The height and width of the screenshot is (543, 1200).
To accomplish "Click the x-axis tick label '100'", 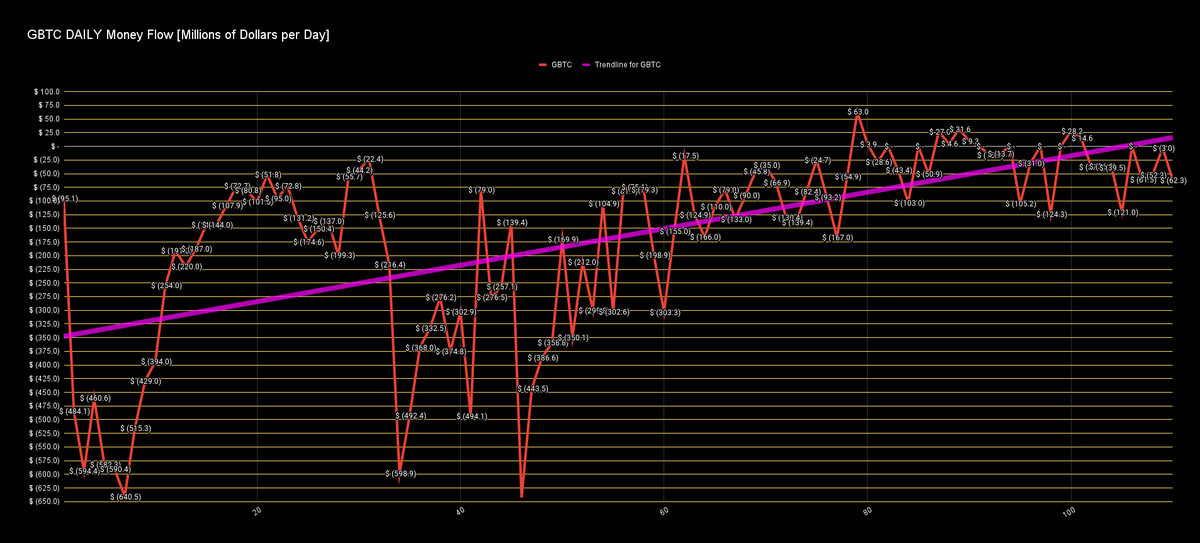I will point(1071,513).
